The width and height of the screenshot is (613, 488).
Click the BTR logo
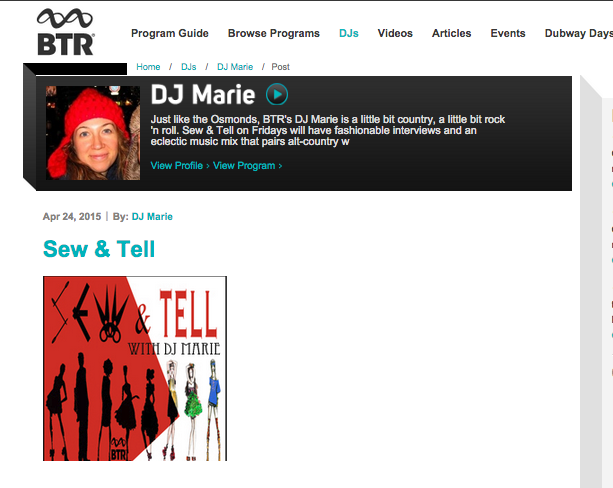pos(65,32)
